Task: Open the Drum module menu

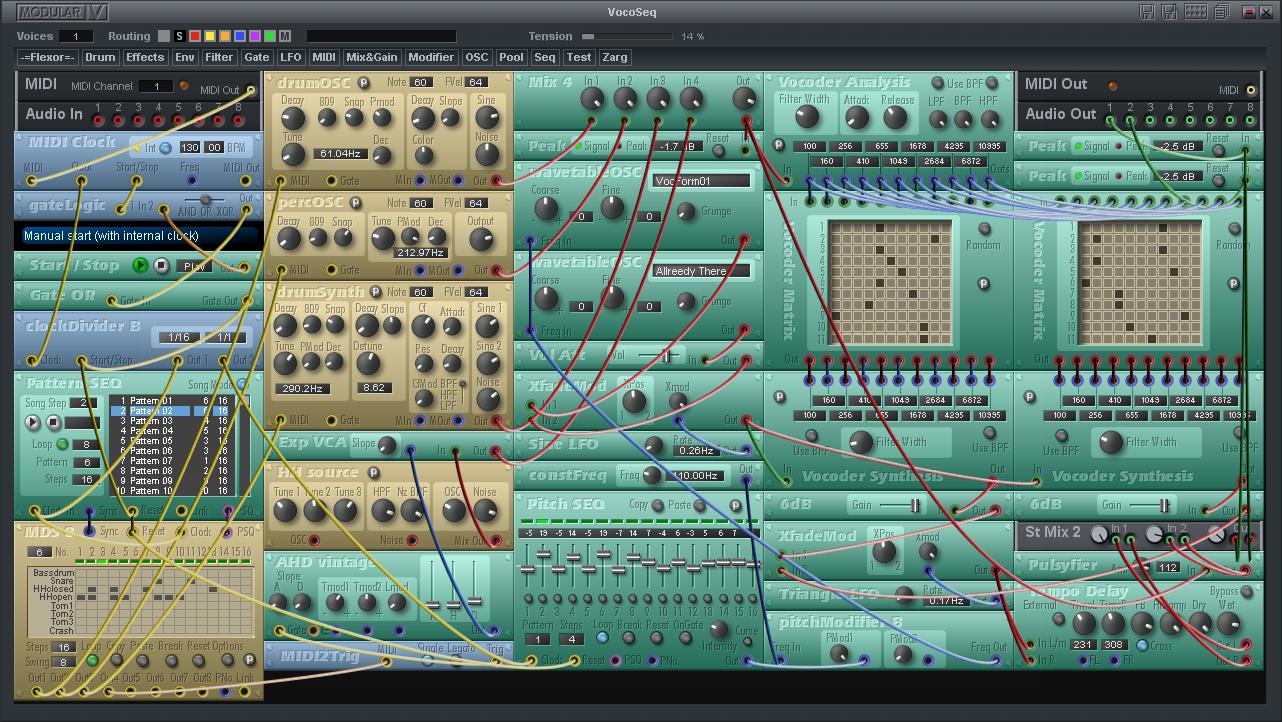Action: tap(100, 58)
